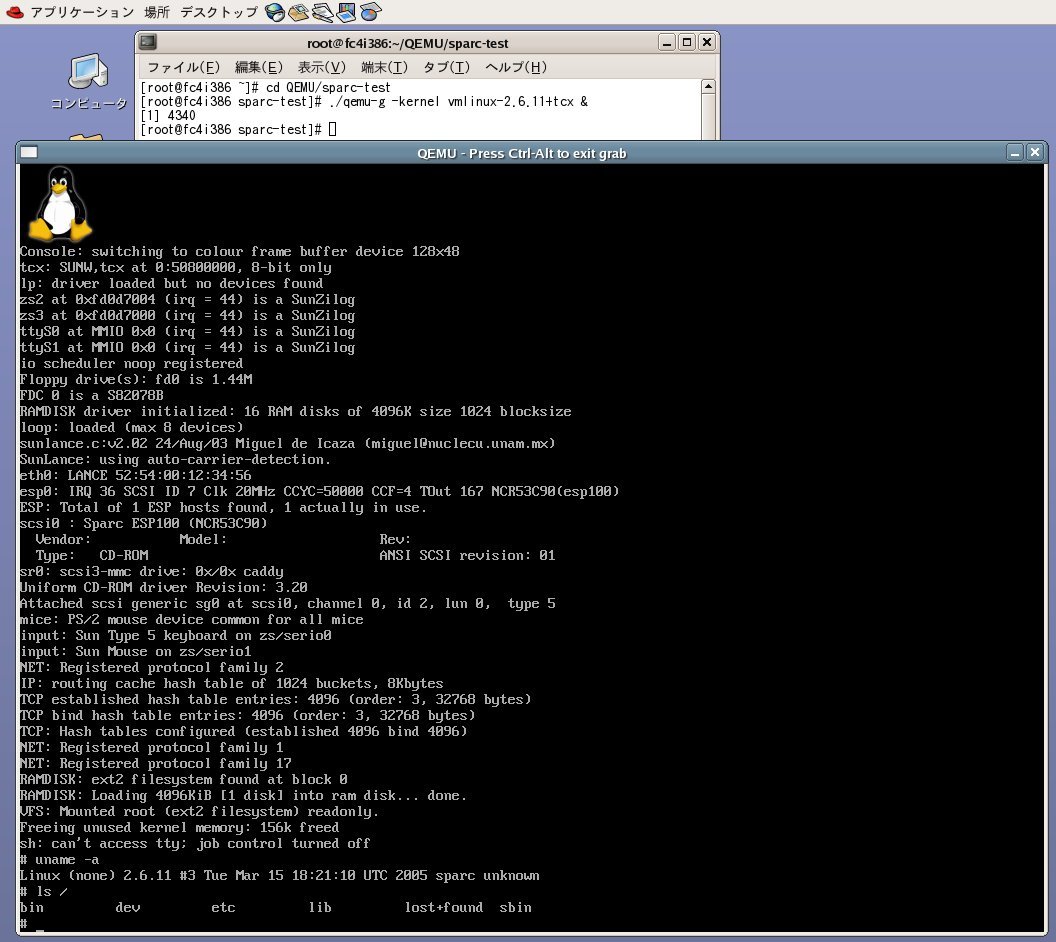Click the 'RAMDISK: ext2 filesystem found at block 0' line
The height and width of the screenshot is (942, 1056).
[x=184, y=780]
